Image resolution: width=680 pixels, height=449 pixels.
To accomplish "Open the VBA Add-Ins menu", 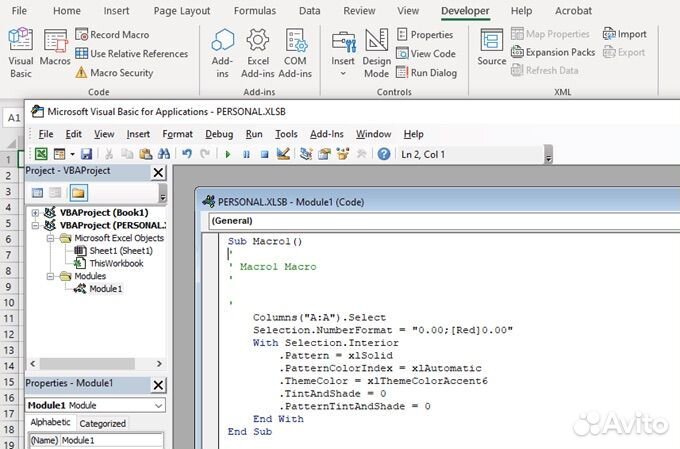I will click(327, 134).
